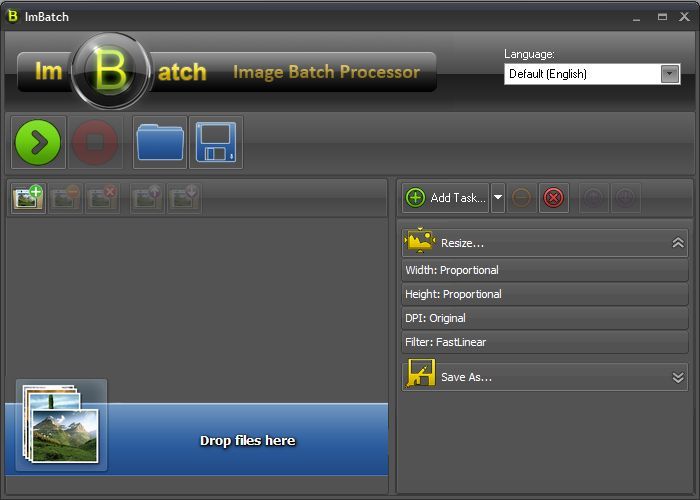Click the move task down arrow icon
Screen dimensions: 700x500
pos(624,198)
